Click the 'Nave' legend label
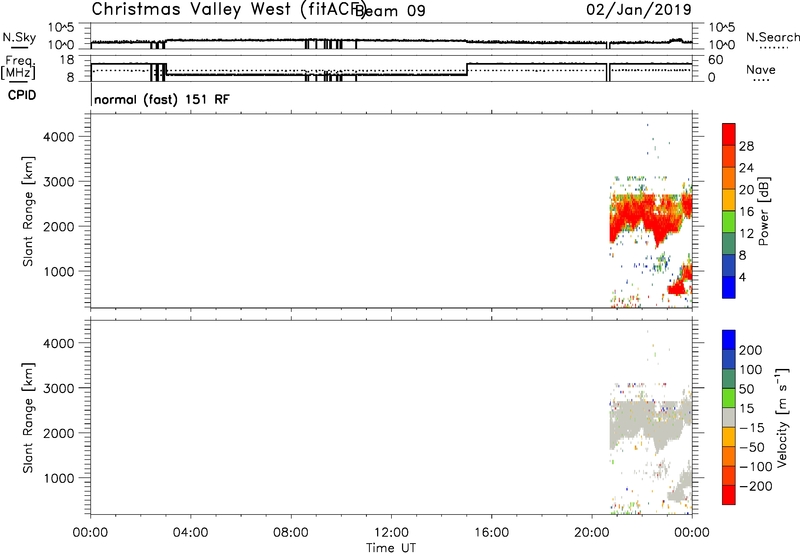The width and height of the screenshot is (800, 554). coord(760,70)
